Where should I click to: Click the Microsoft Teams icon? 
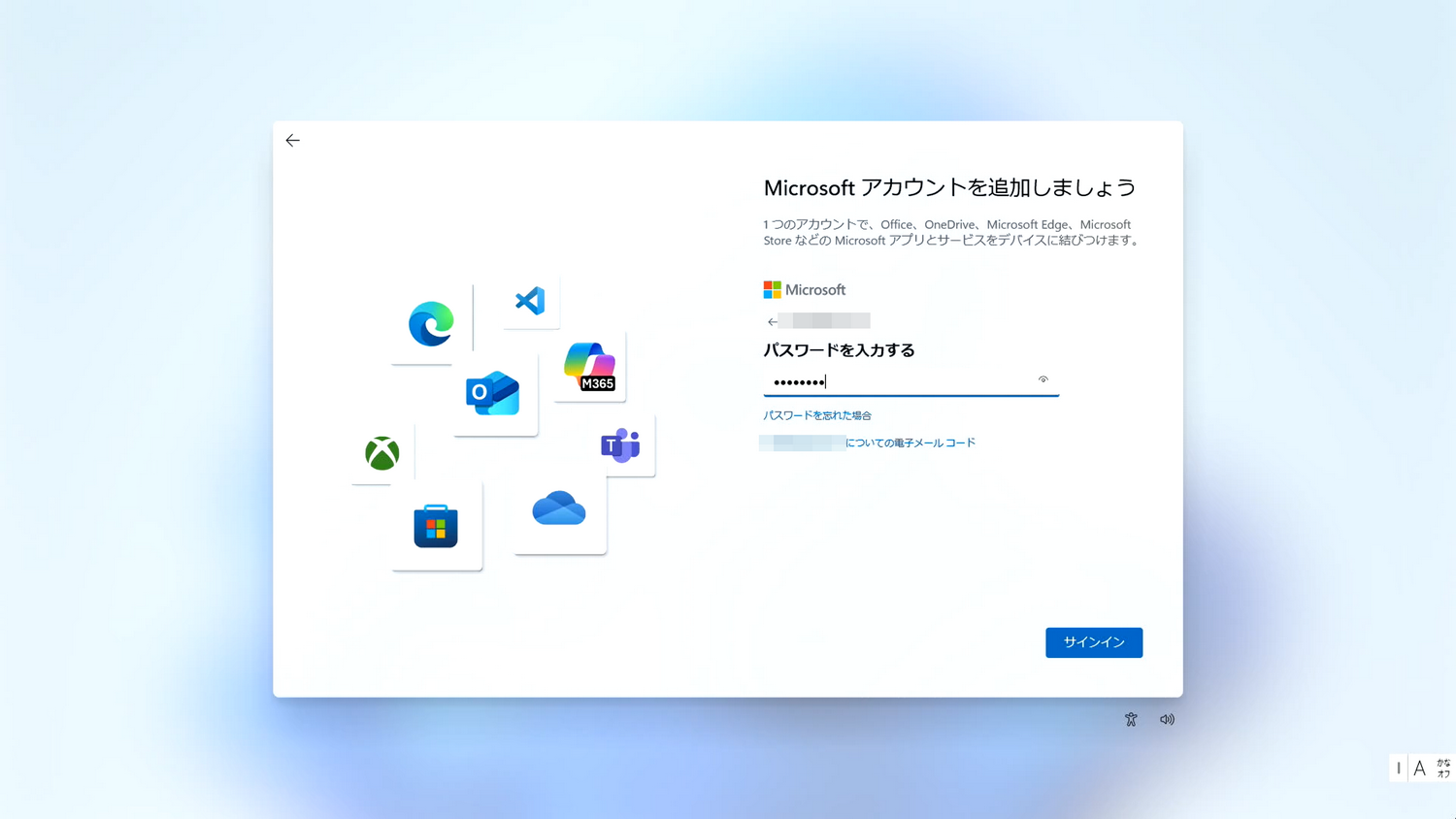pyautogui.click(x=620, y=445)
